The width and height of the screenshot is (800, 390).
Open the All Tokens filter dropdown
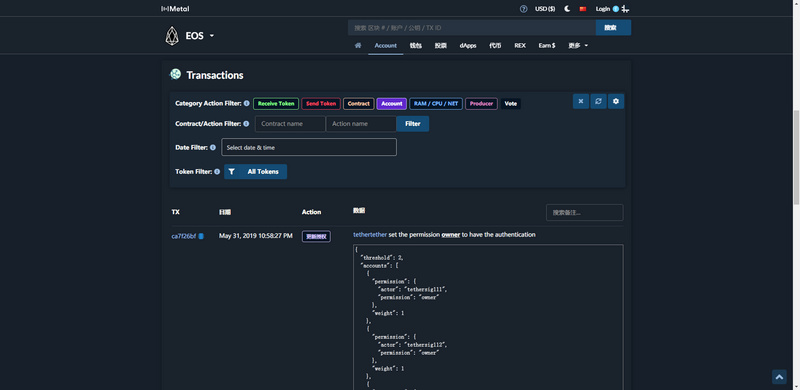(x=256, y=172)
